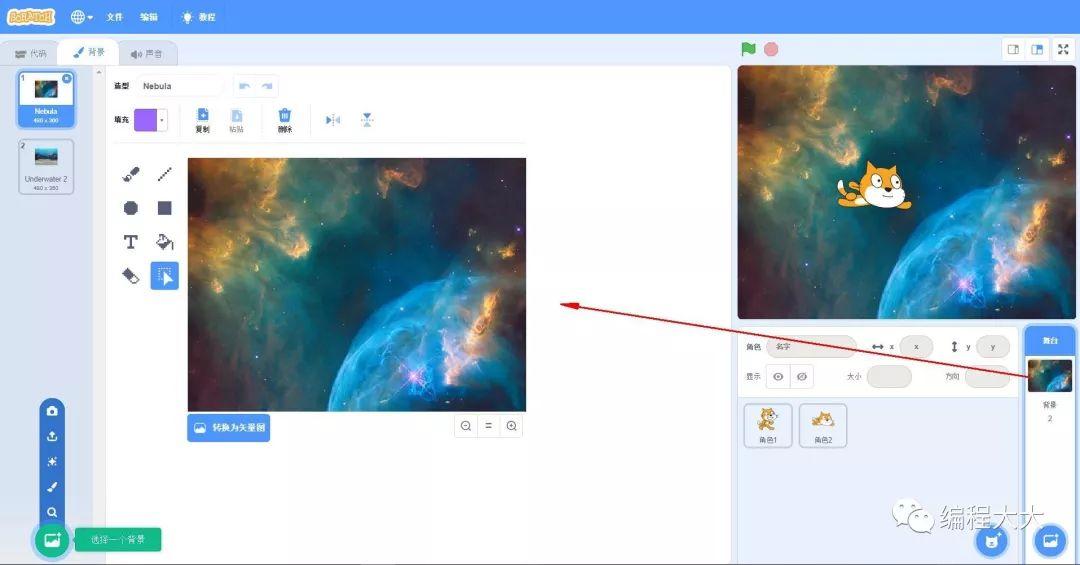Image resolution: width=1080 pixels, height=565 pixels.
Task: Select the 角色1 sprite thumbnail
Action: pyautogui.click(x=768, y=425)
